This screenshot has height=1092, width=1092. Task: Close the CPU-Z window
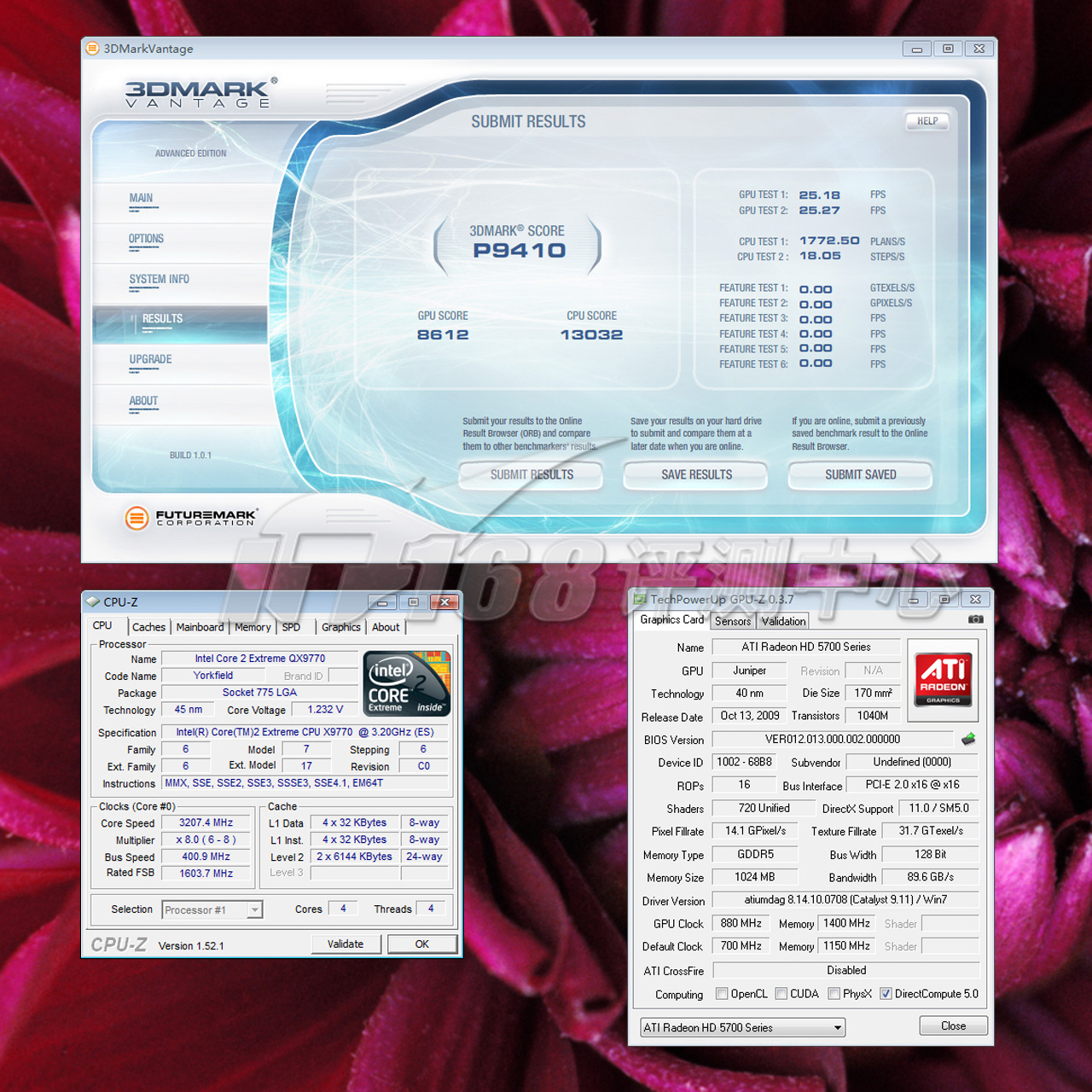pos(444,602)
